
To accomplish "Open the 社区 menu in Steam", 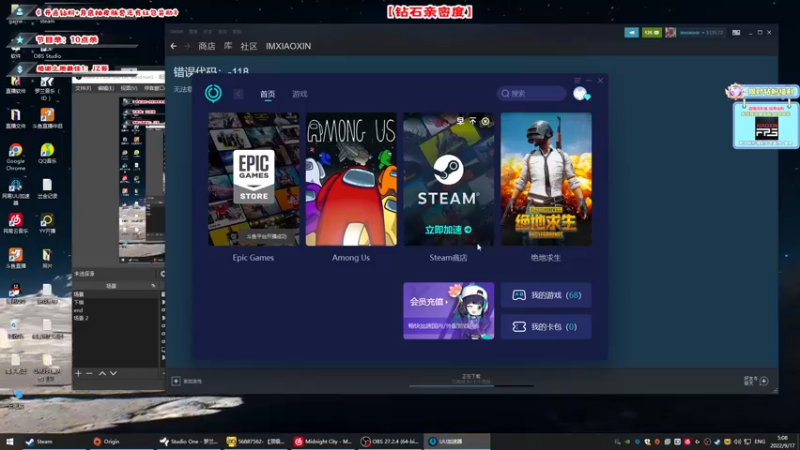I will tap(248, 46).
